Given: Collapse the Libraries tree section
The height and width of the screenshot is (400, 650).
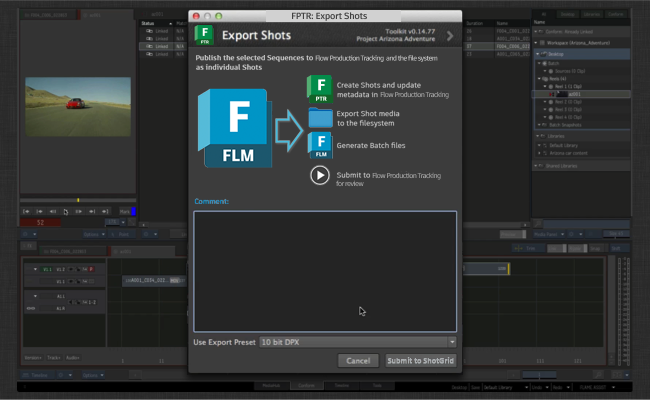Looking at the screenshot, I should pyautogui.click(x=537, y=136).
